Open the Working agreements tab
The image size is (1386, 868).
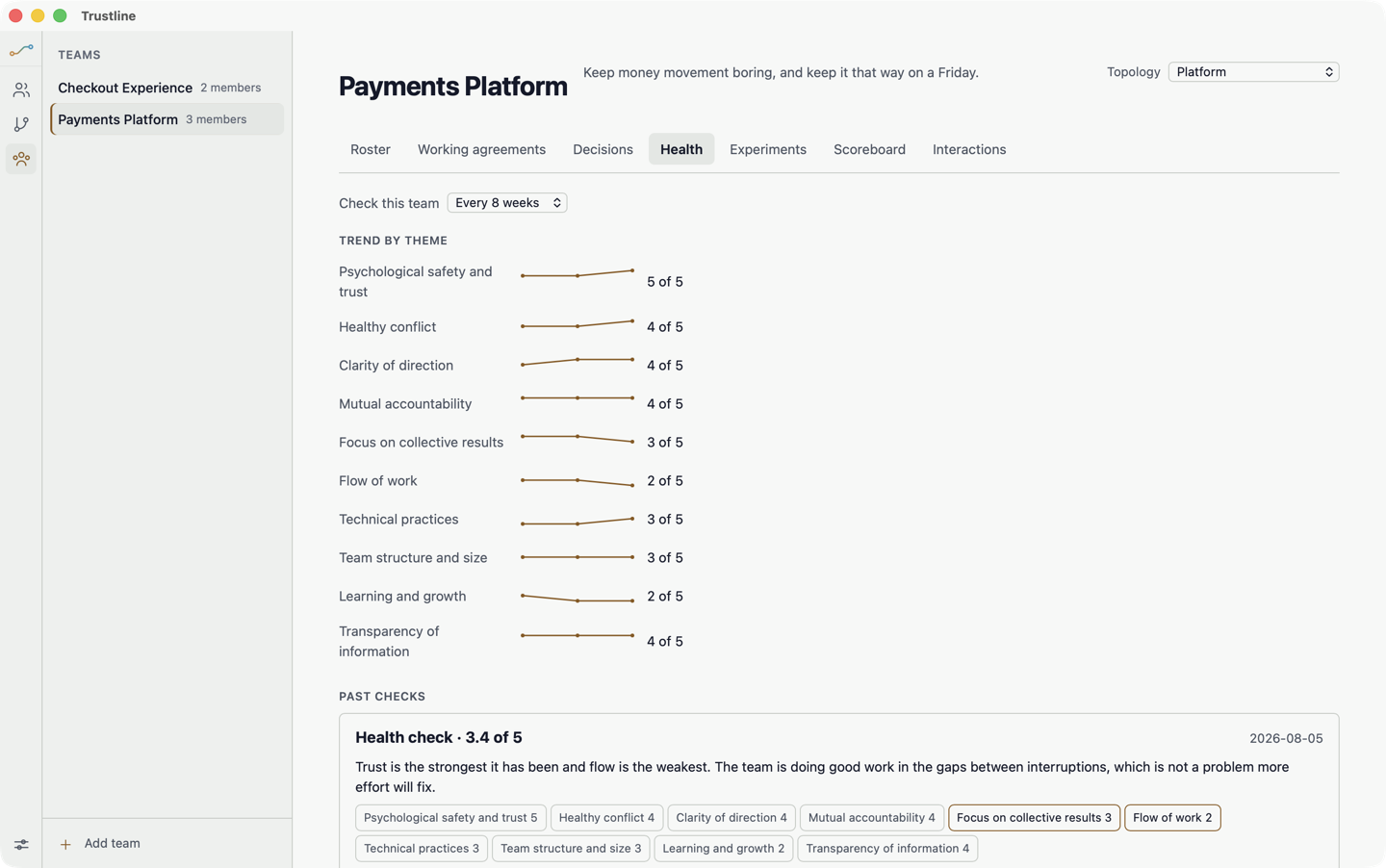point(481,149)
